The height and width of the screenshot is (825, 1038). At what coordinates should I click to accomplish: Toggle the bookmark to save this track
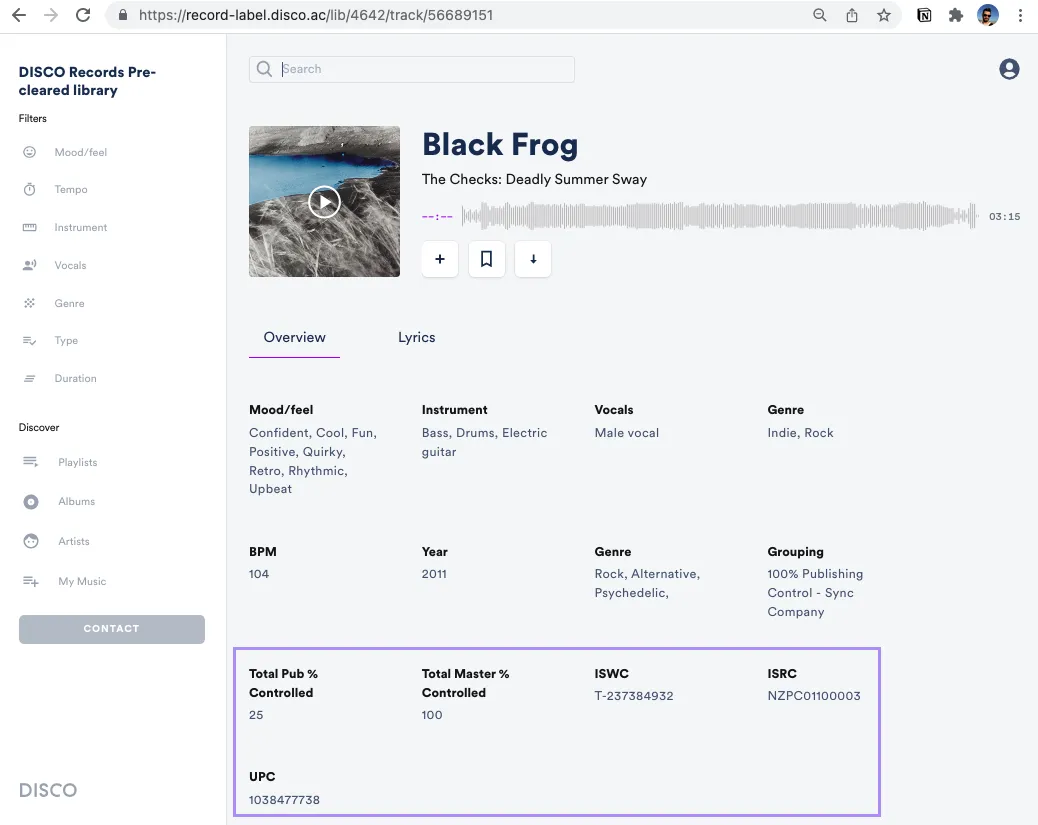click(487, 259)
